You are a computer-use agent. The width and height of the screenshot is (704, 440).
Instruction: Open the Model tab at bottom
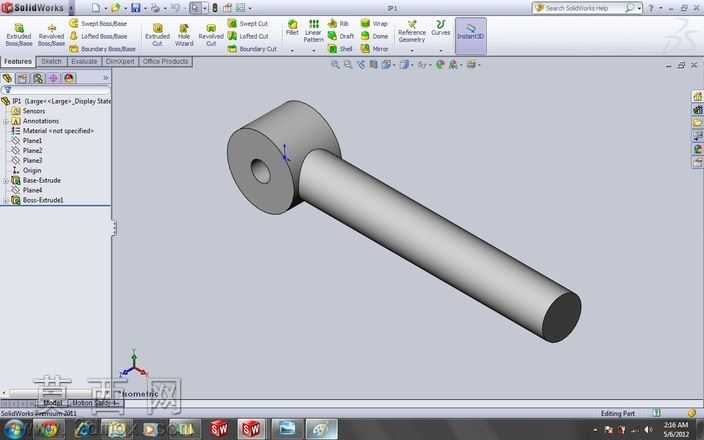[52, 403]
